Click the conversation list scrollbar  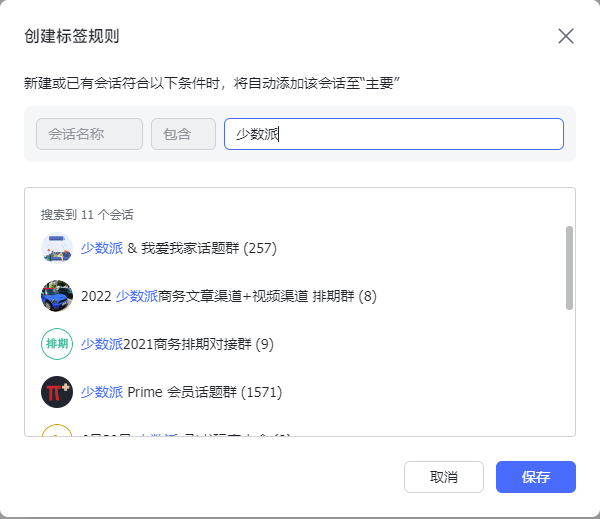(569, 268)
